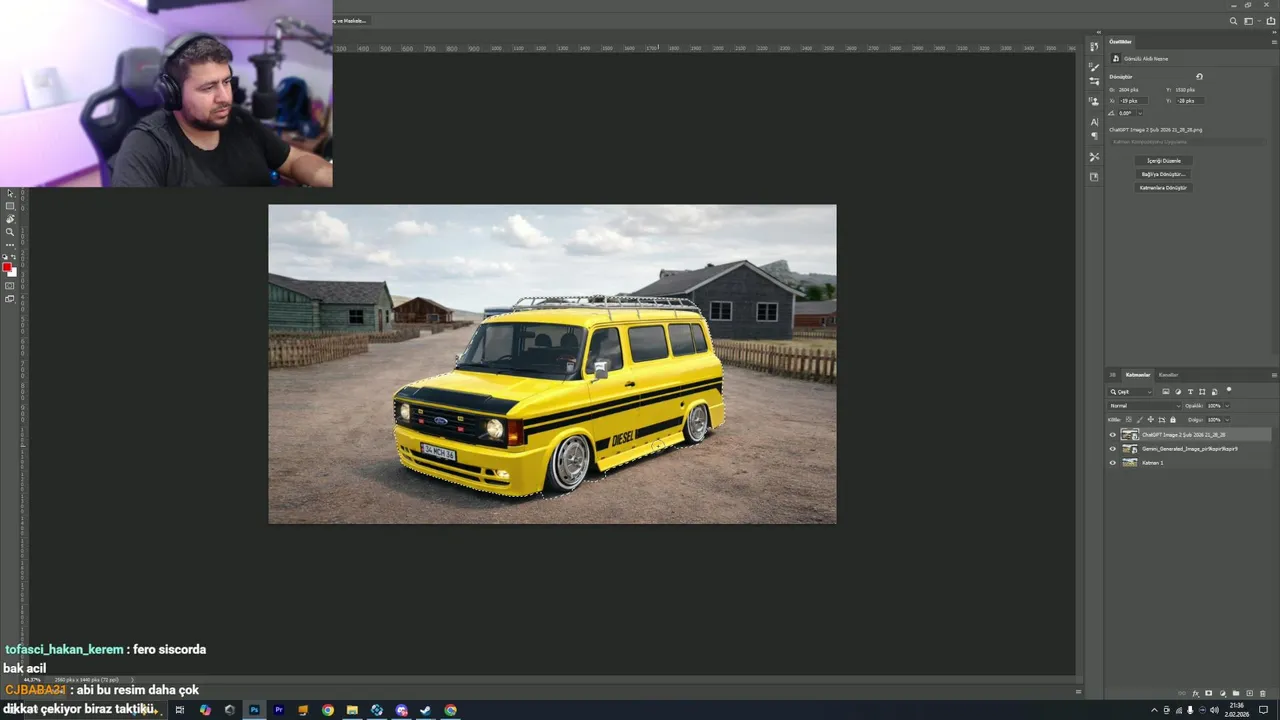Filter layers by smart objects

[x=1214, y=392]
